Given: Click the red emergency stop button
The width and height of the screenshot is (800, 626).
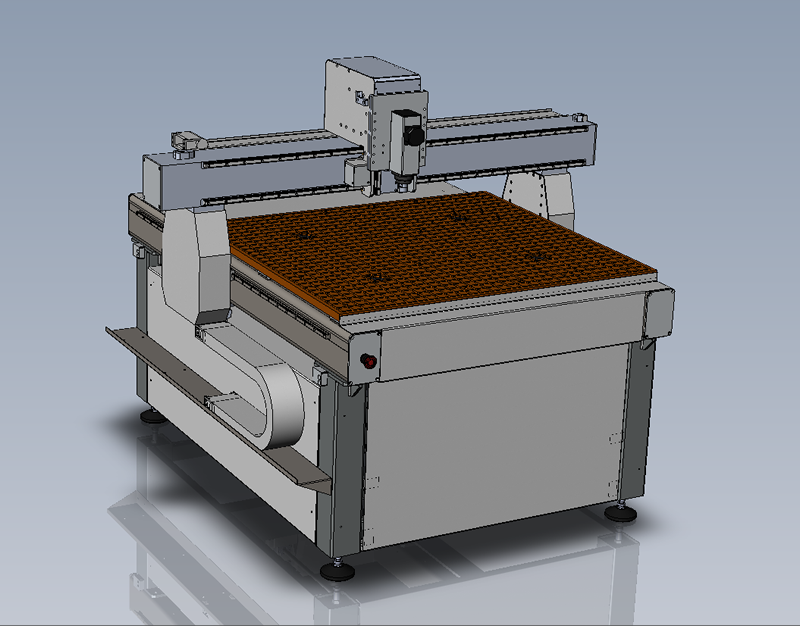Looking at the screenshot, I should [370, 362].
